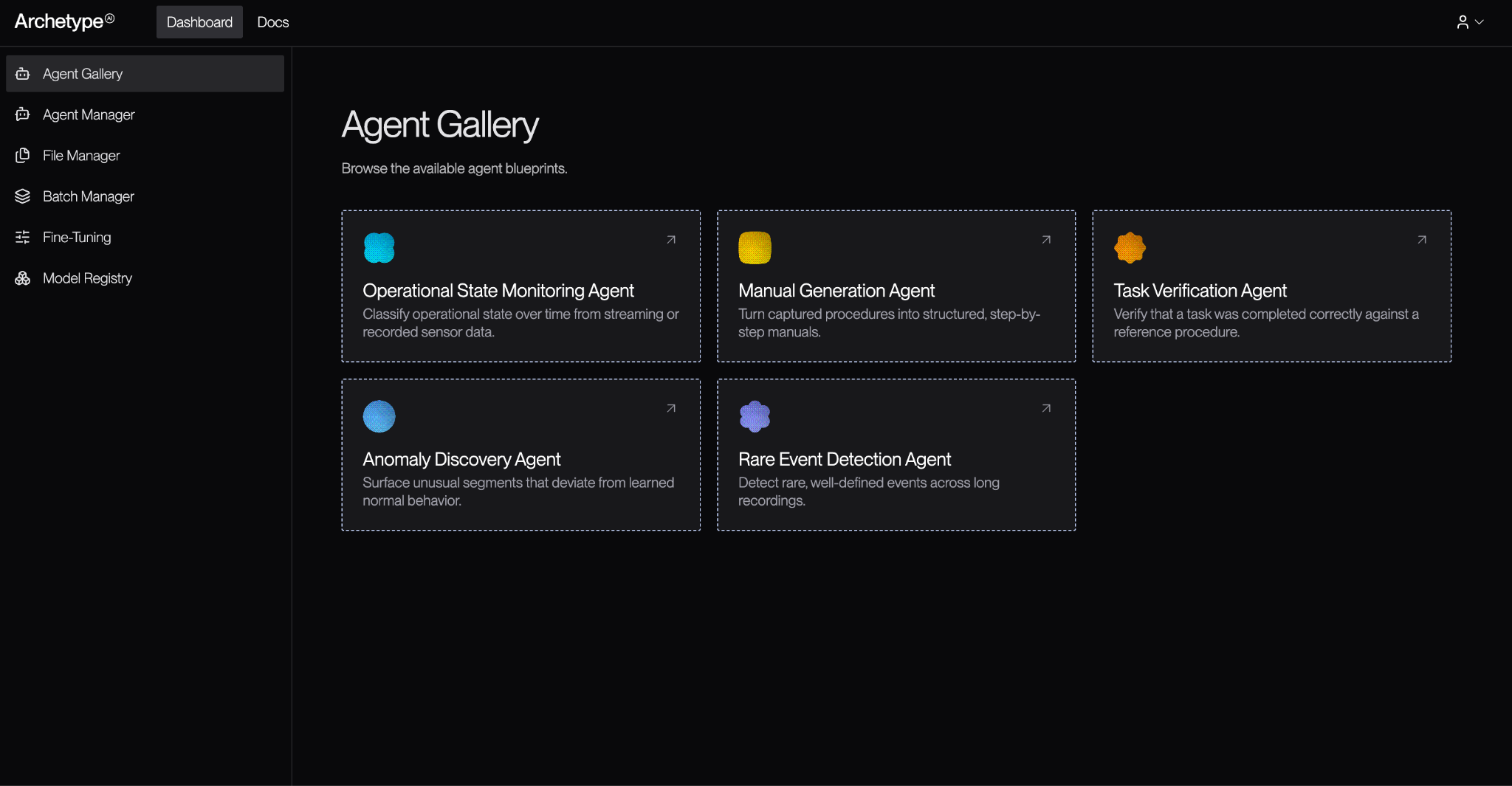Open Rare Event Detection Agent title

tap(845, 459)
